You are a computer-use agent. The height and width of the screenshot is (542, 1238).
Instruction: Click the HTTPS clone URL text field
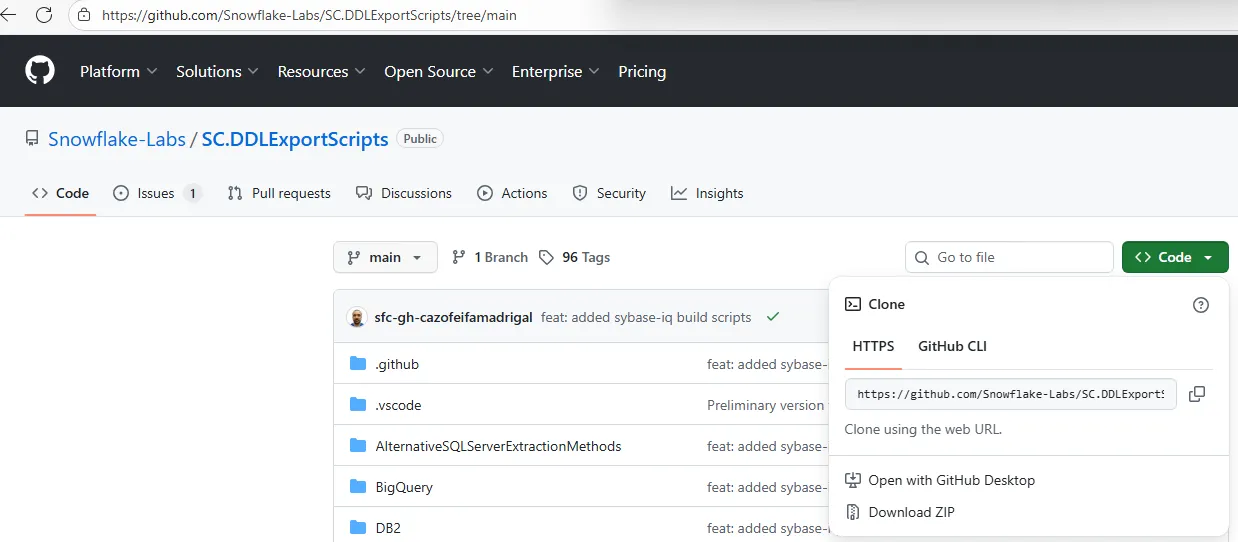click(x=1011, y=394)
